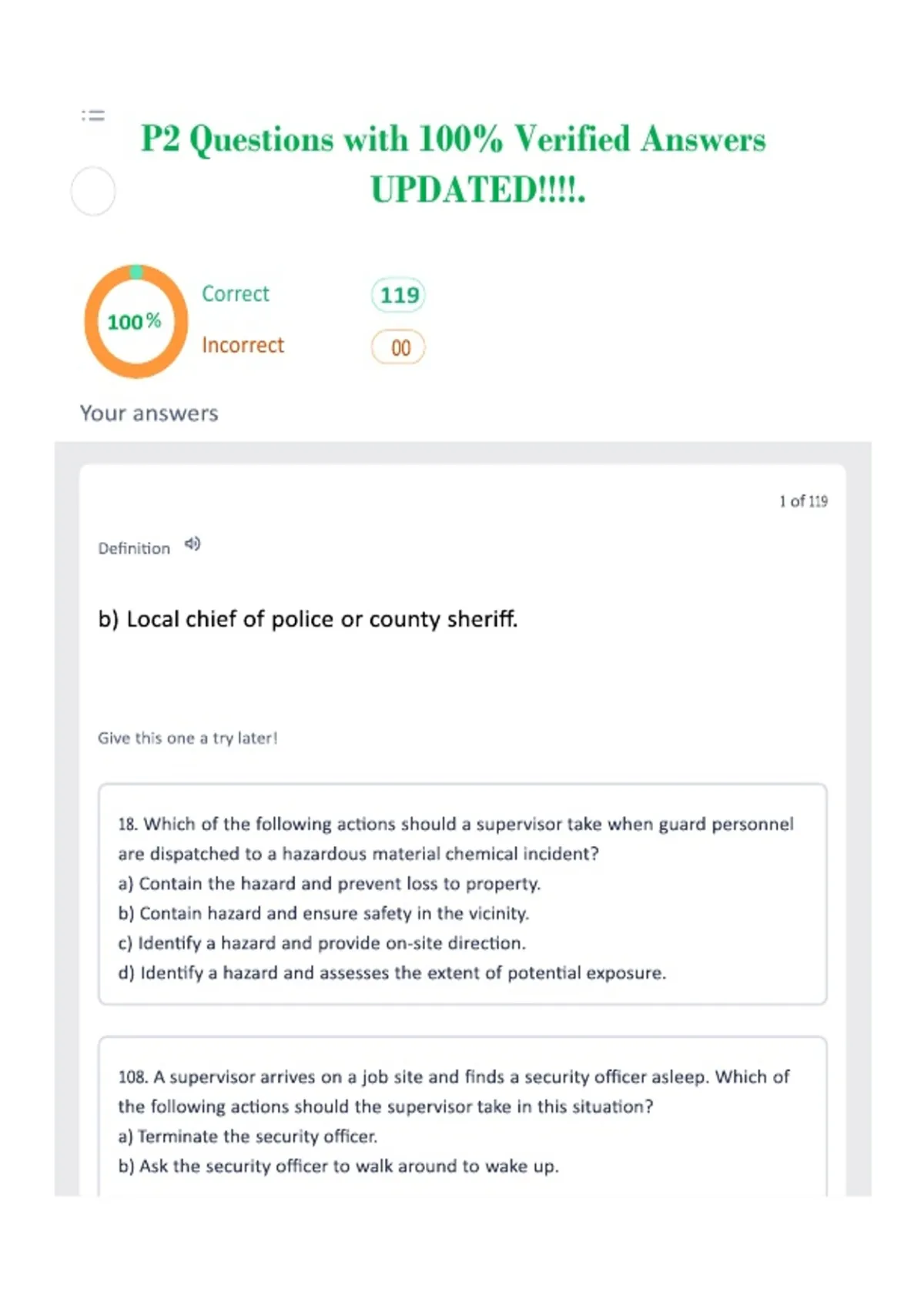The height and width of the screenshot is (1309, 924).
Task: Play audio with the speaker icon beside Definition
Action: [x=192, y=544]
